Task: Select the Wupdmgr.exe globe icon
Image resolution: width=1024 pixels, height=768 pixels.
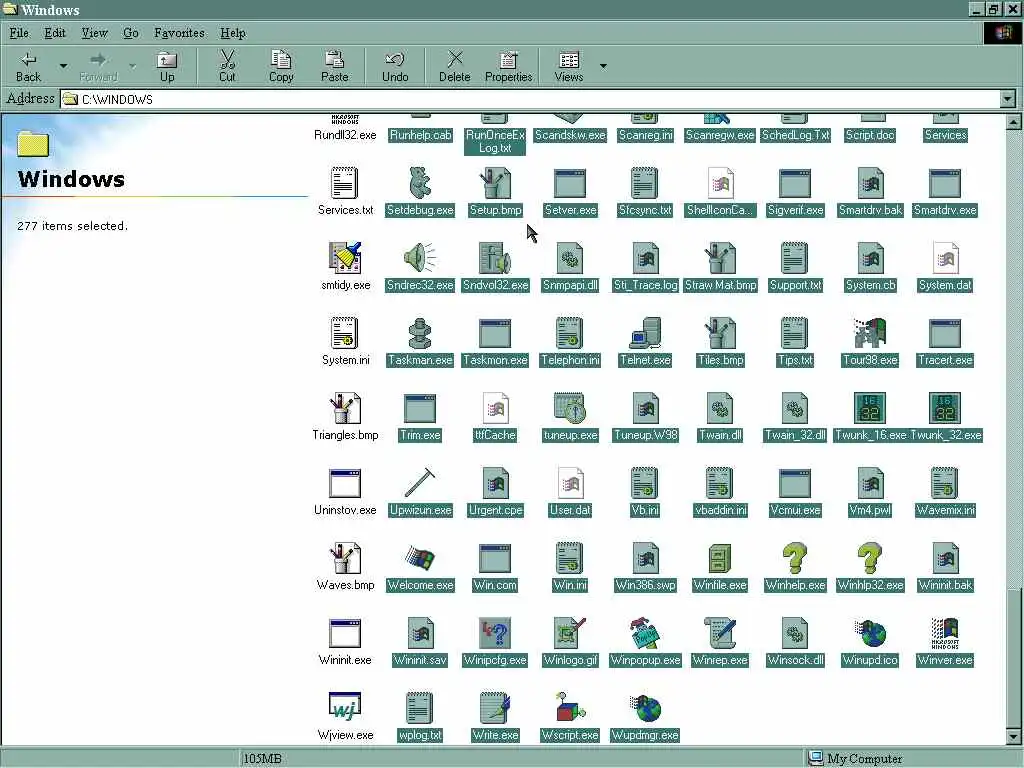Action: pos(645,708)
